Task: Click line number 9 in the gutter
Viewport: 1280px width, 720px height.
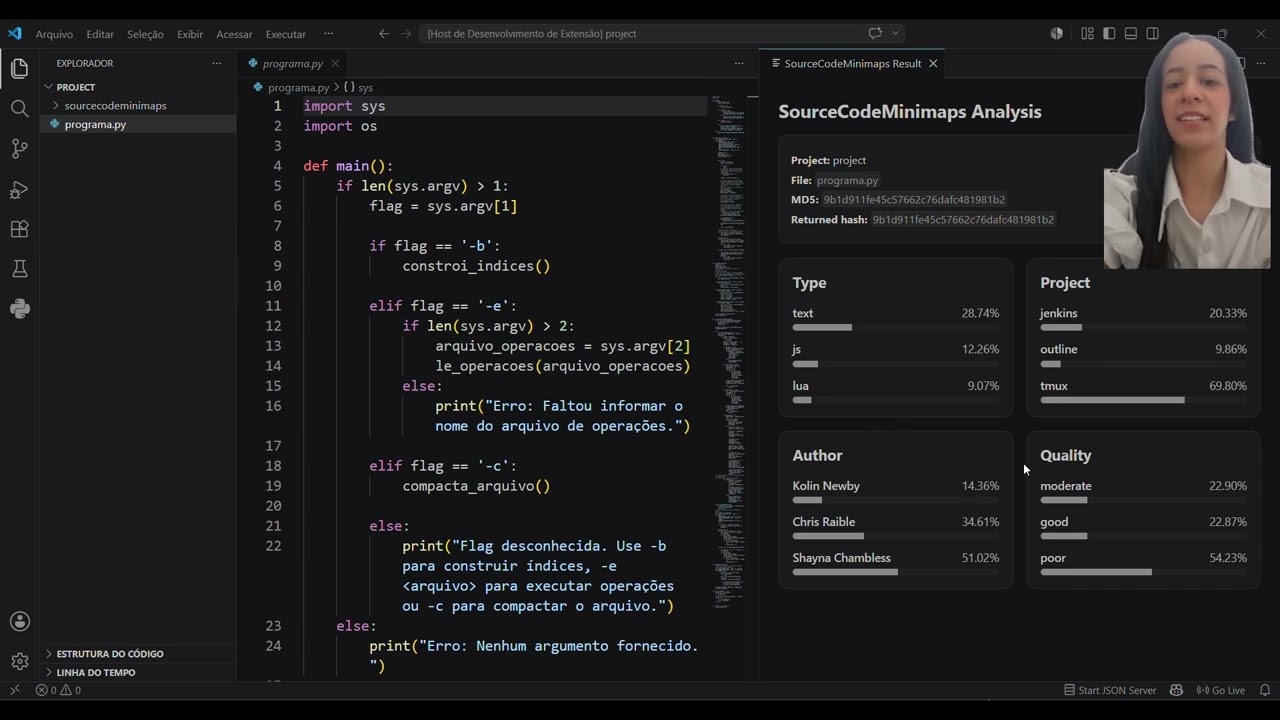Action: 277,266
